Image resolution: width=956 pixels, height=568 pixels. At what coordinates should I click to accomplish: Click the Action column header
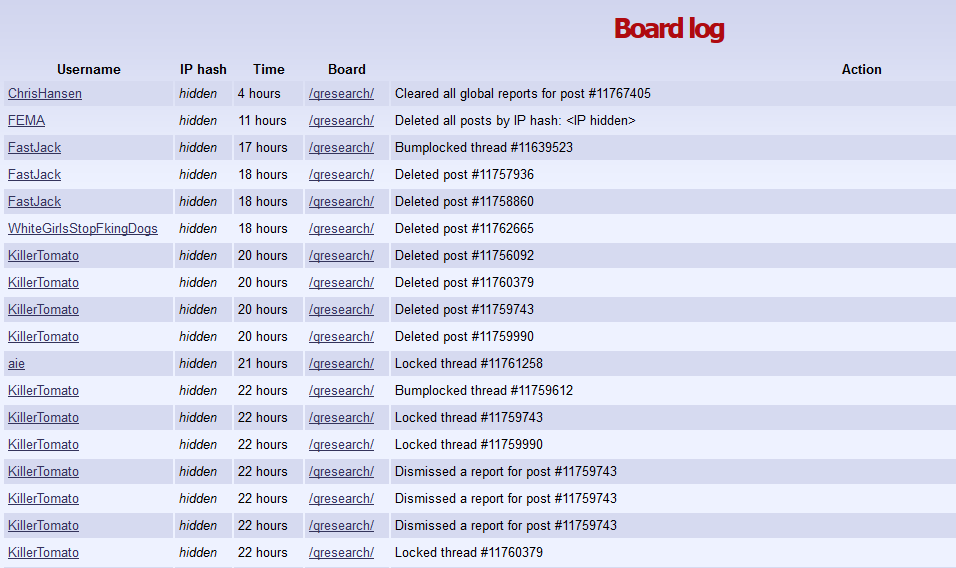point(861,69)
